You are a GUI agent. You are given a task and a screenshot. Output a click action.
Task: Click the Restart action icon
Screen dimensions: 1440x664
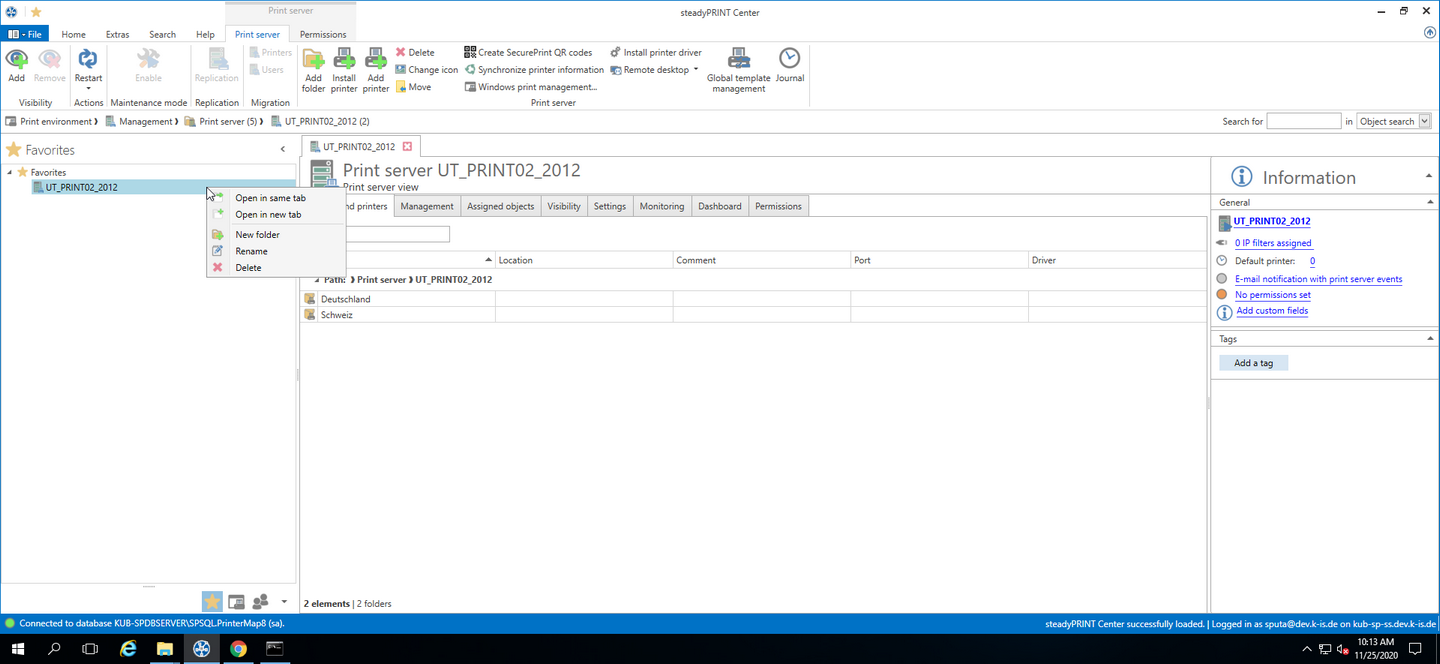[88, 59]
